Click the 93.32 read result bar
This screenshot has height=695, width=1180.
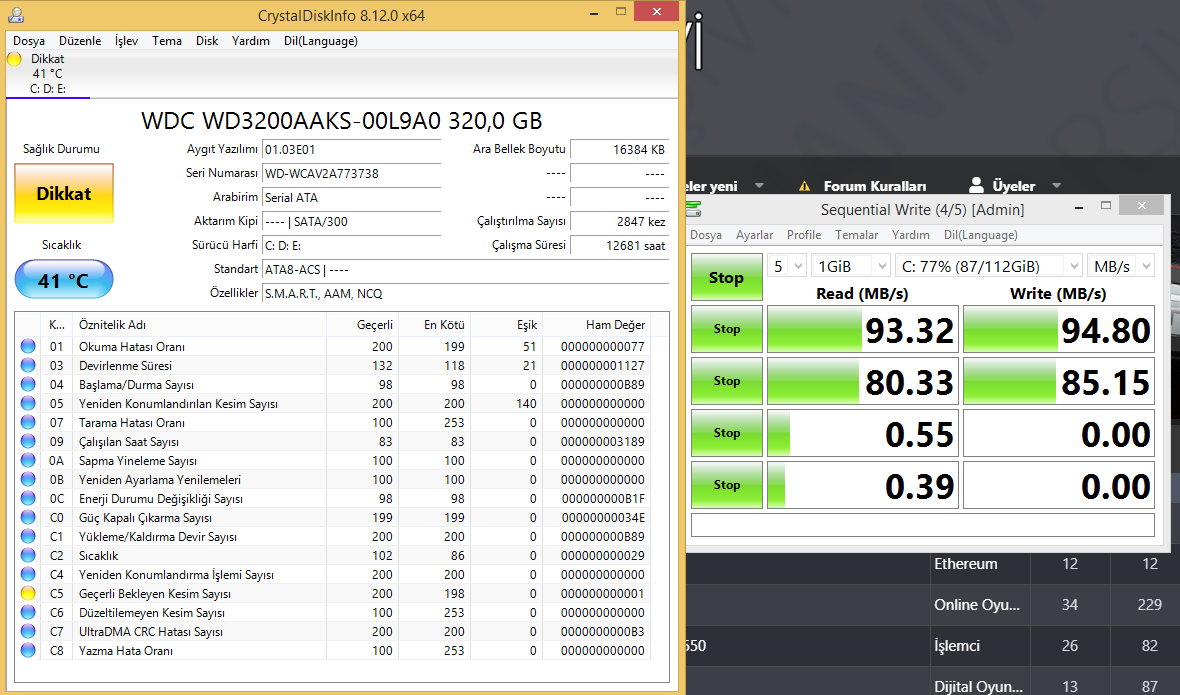click(x=862, y=329)
